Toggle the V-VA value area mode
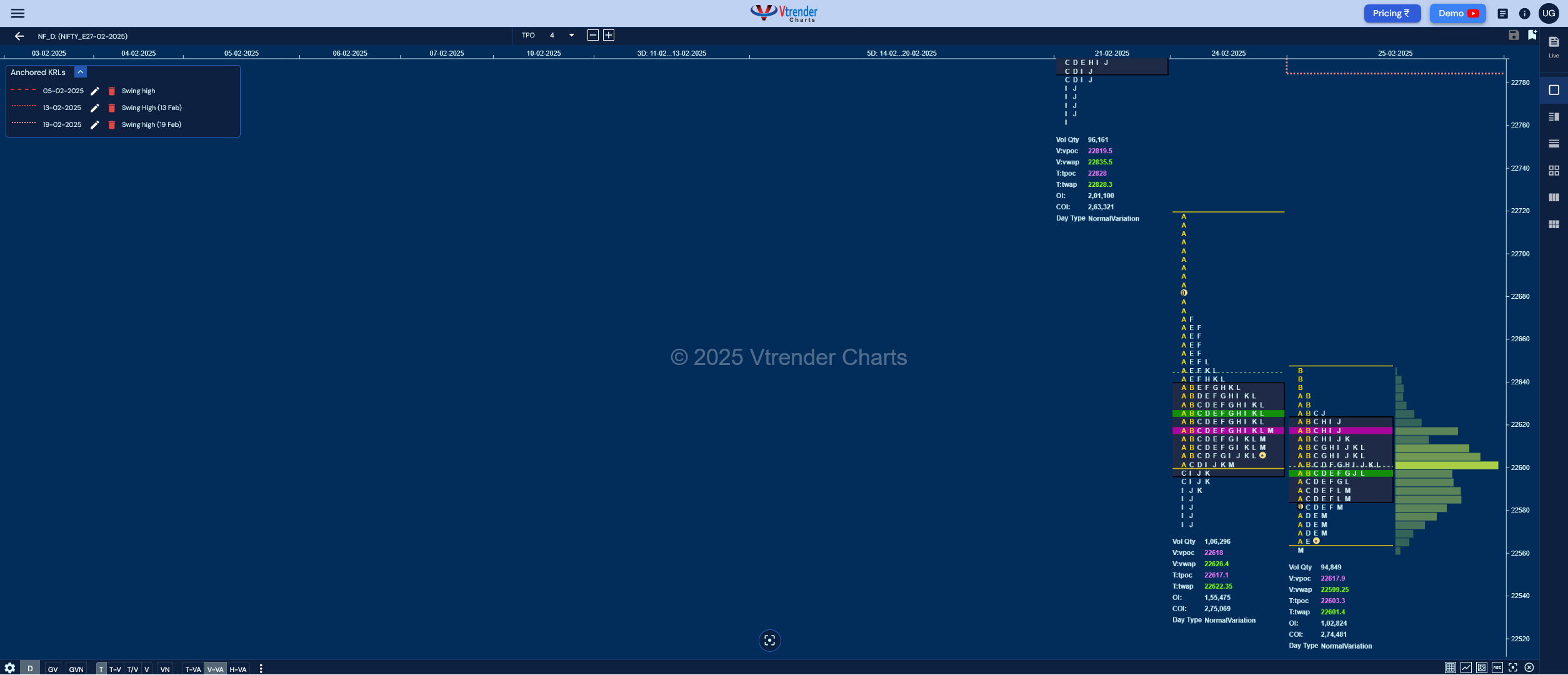The width and height of the screenshot is (1568, 675). pos(215,669)
